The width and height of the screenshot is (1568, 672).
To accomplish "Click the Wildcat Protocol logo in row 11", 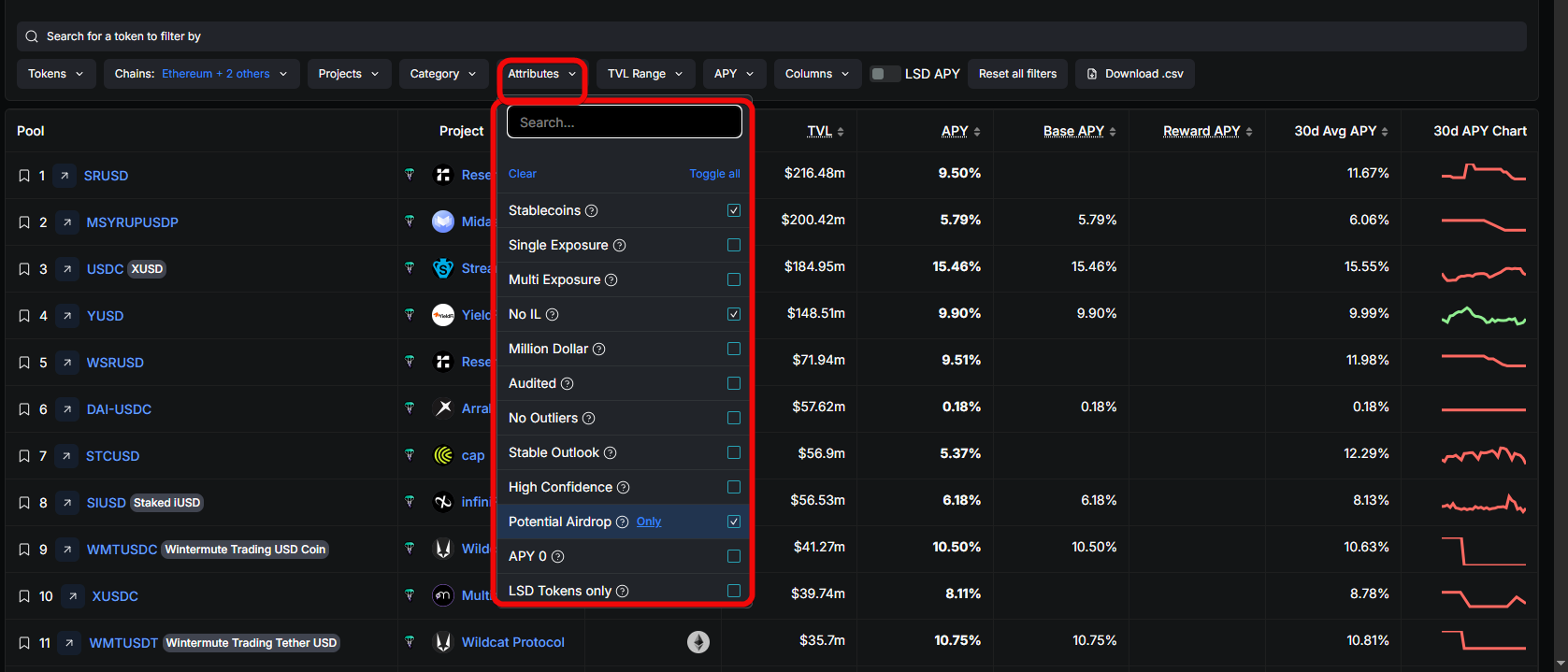I will [x=443, y=642].
